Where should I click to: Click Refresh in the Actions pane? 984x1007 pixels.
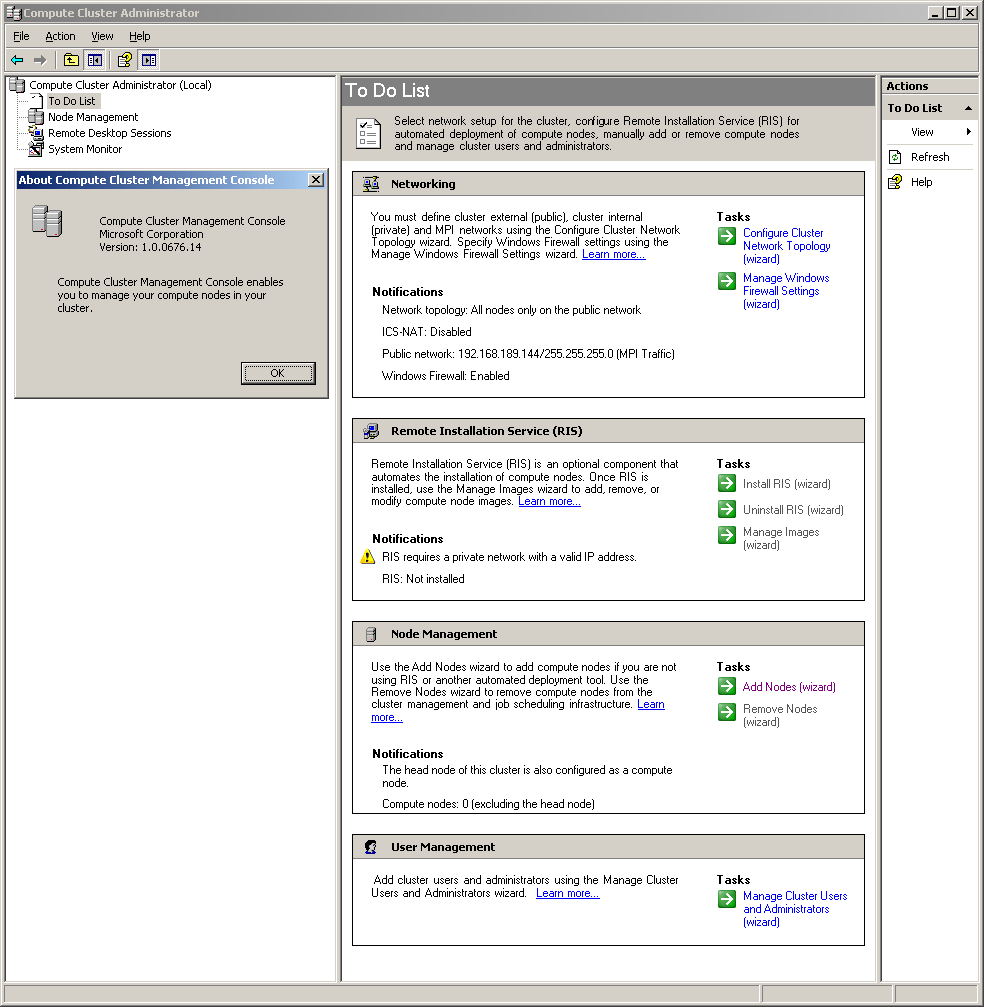click(930, 157)
